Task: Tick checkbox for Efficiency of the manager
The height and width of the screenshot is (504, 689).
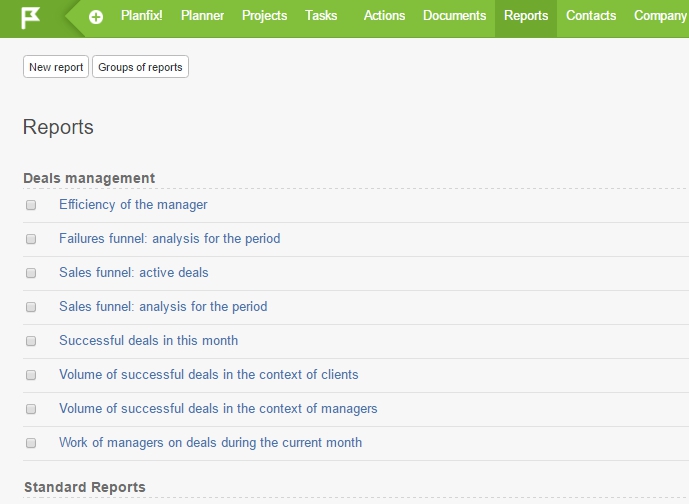Action: 31,205
